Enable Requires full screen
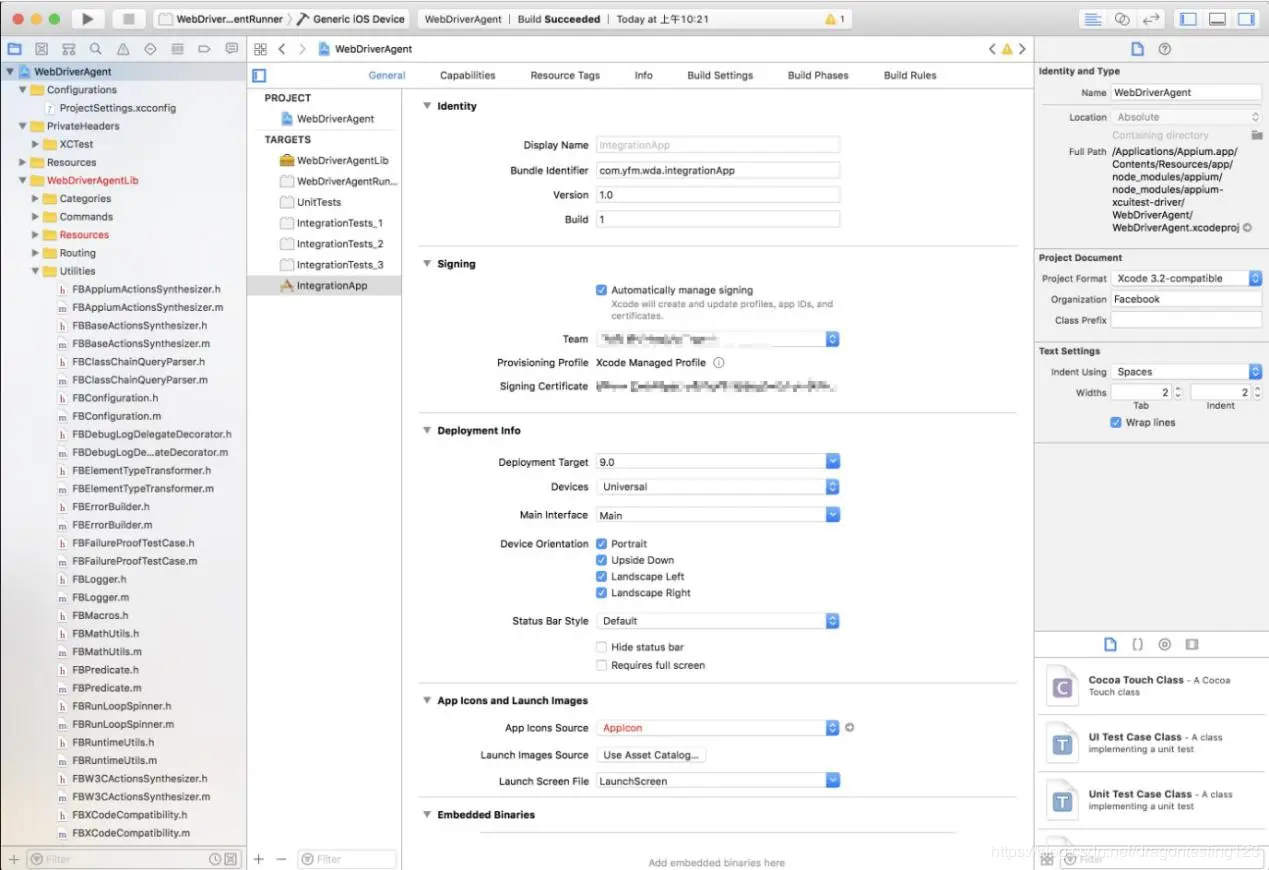This screenshot has width=1269, height=870. coord(601,665)
